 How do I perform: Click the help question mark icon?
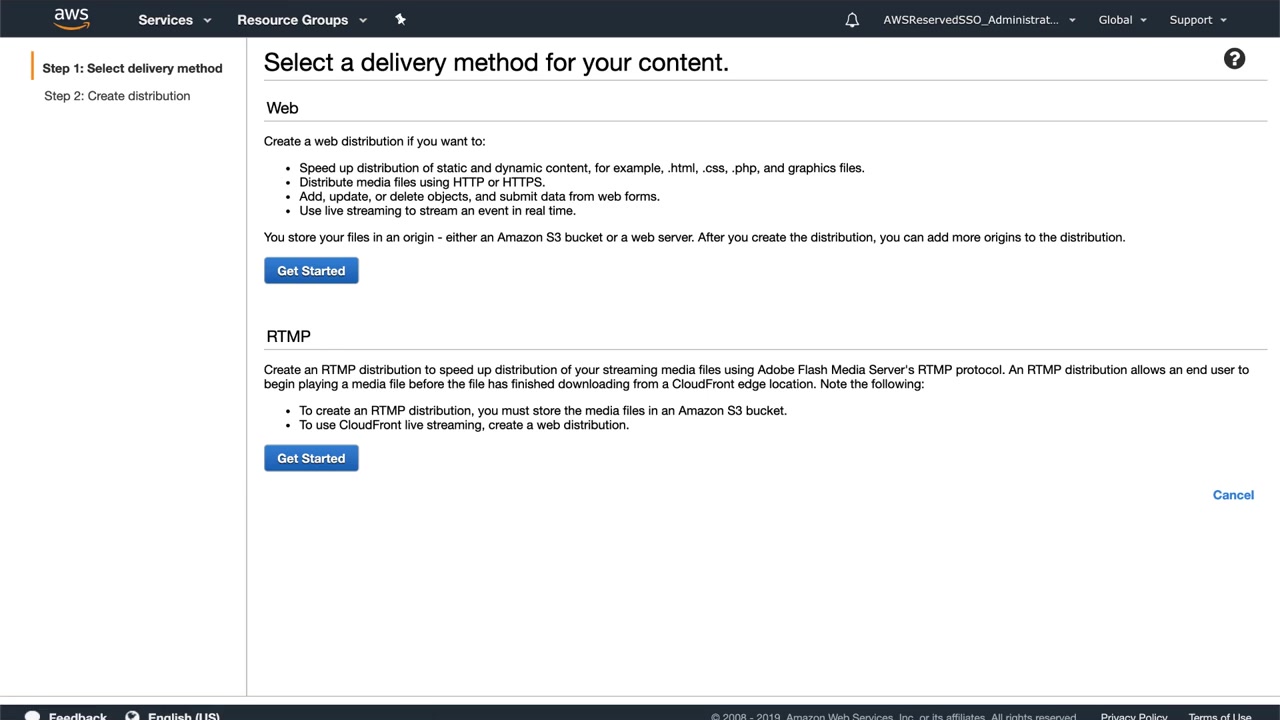(1234, 59)
